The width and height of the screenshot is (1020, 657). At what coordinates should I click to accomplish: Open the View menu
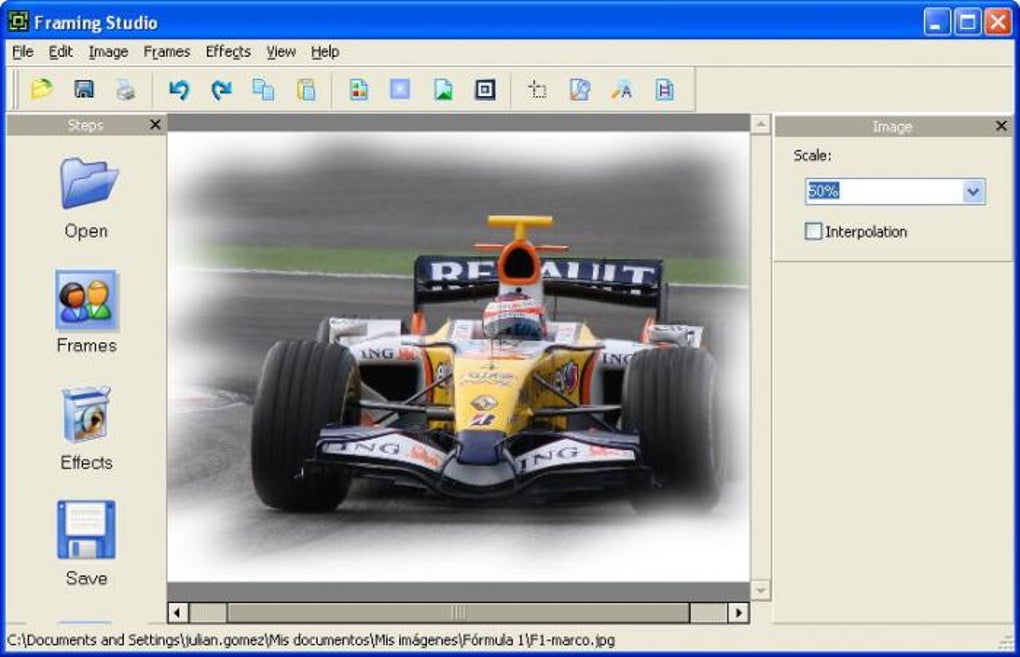click(281, 51)
